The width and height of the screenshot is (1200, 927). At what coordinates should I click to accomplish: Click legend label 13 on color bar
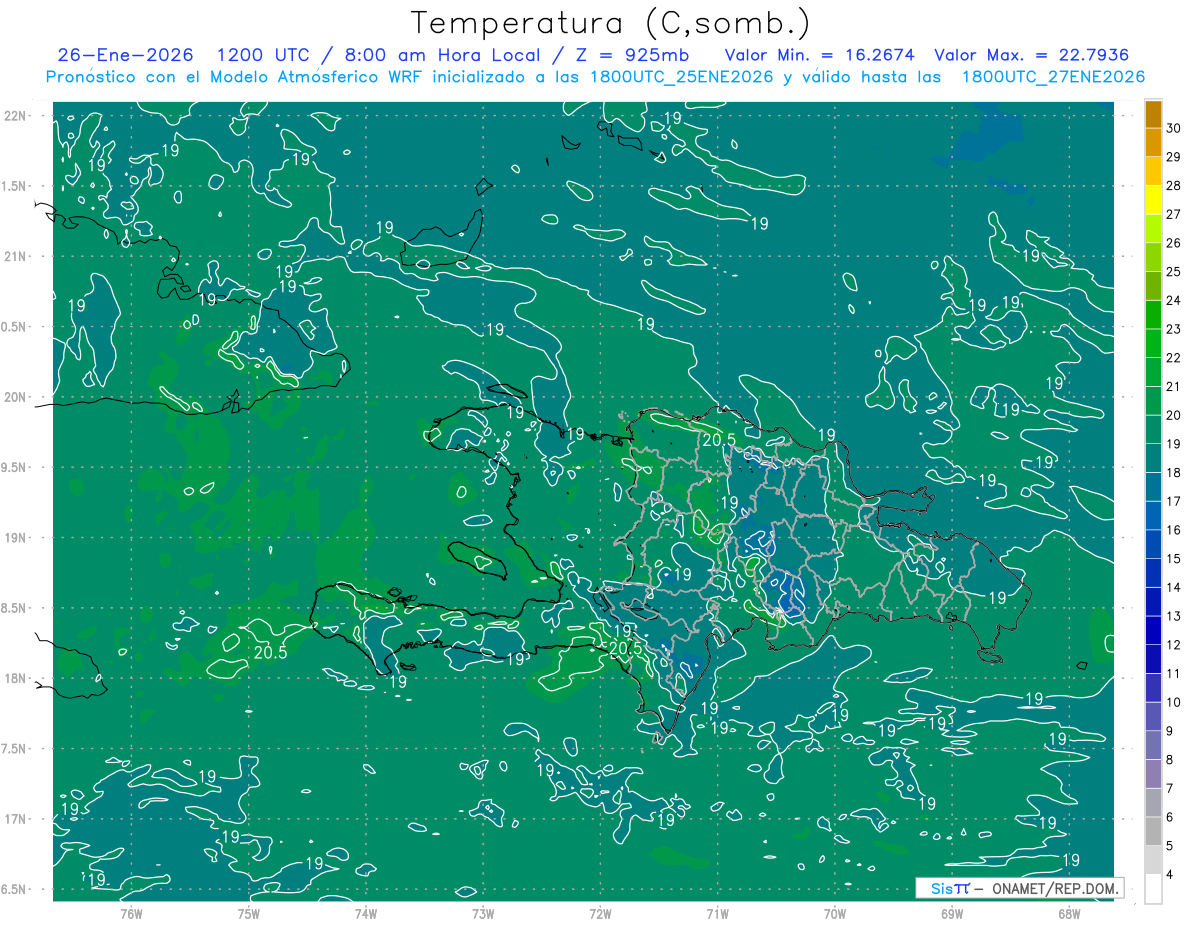tap(1174, 616)
